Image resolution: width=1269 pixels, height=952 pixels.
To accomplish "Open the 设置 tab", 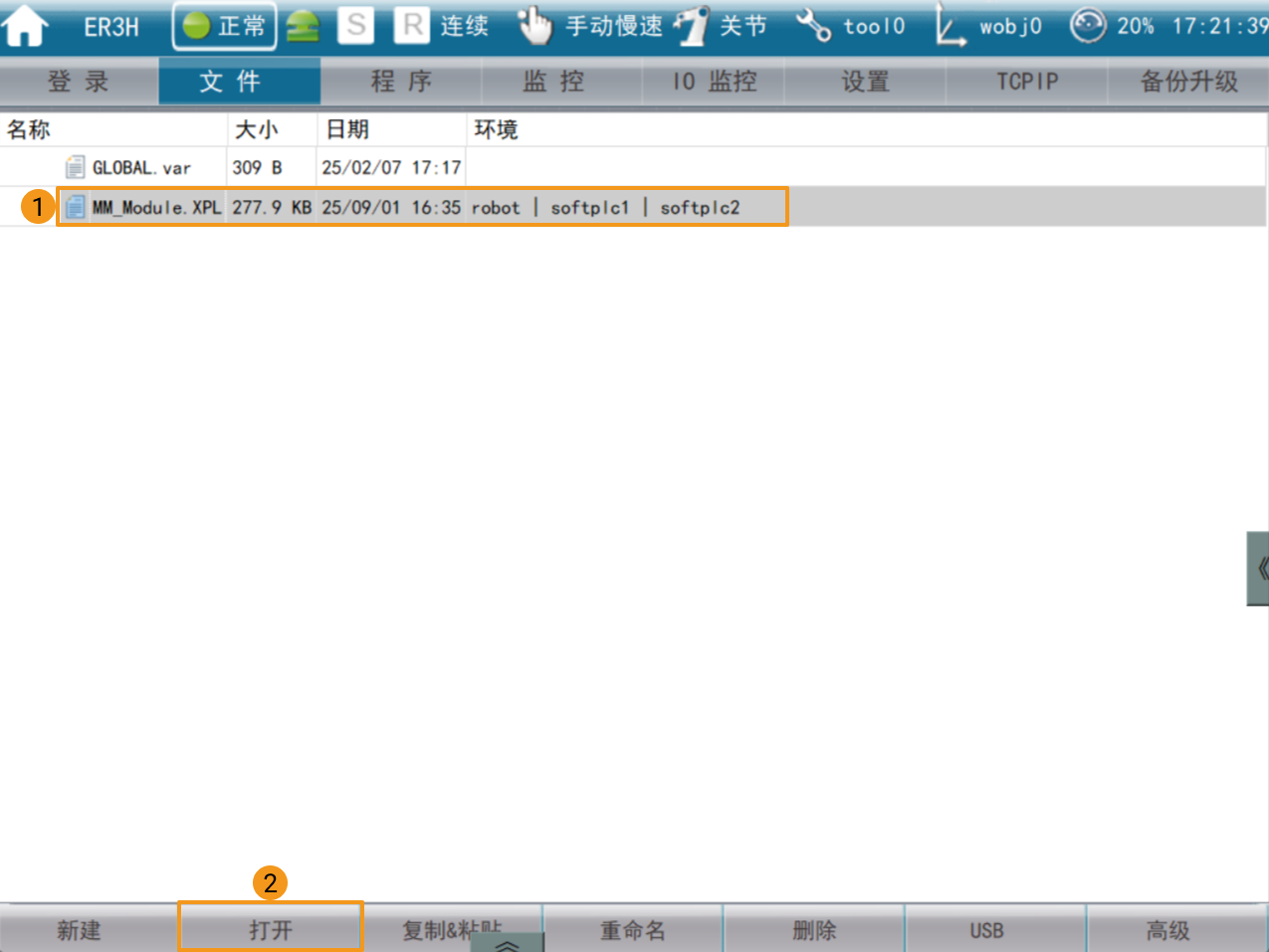I will pyautogui.click(x=865, y=82).
